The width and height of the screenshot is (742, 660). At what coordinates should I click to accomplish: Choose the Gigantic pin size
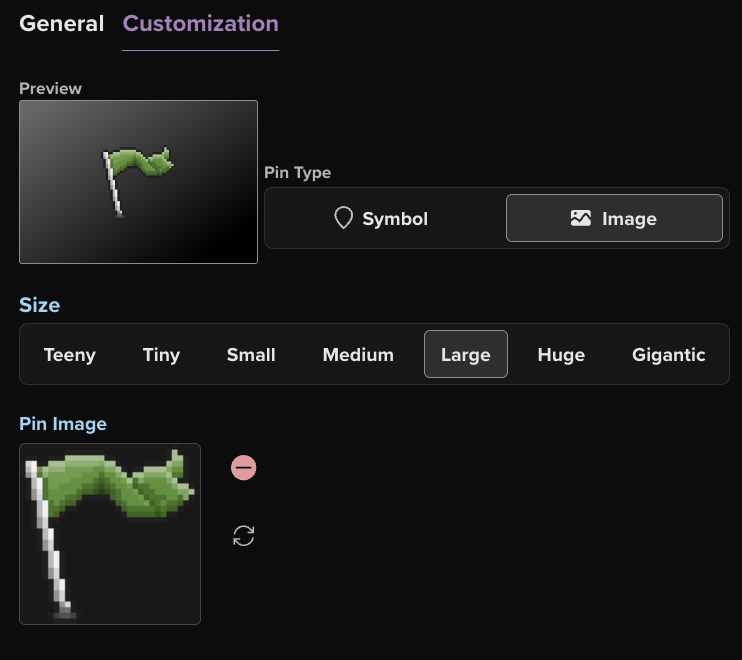(x=669, y=355)
